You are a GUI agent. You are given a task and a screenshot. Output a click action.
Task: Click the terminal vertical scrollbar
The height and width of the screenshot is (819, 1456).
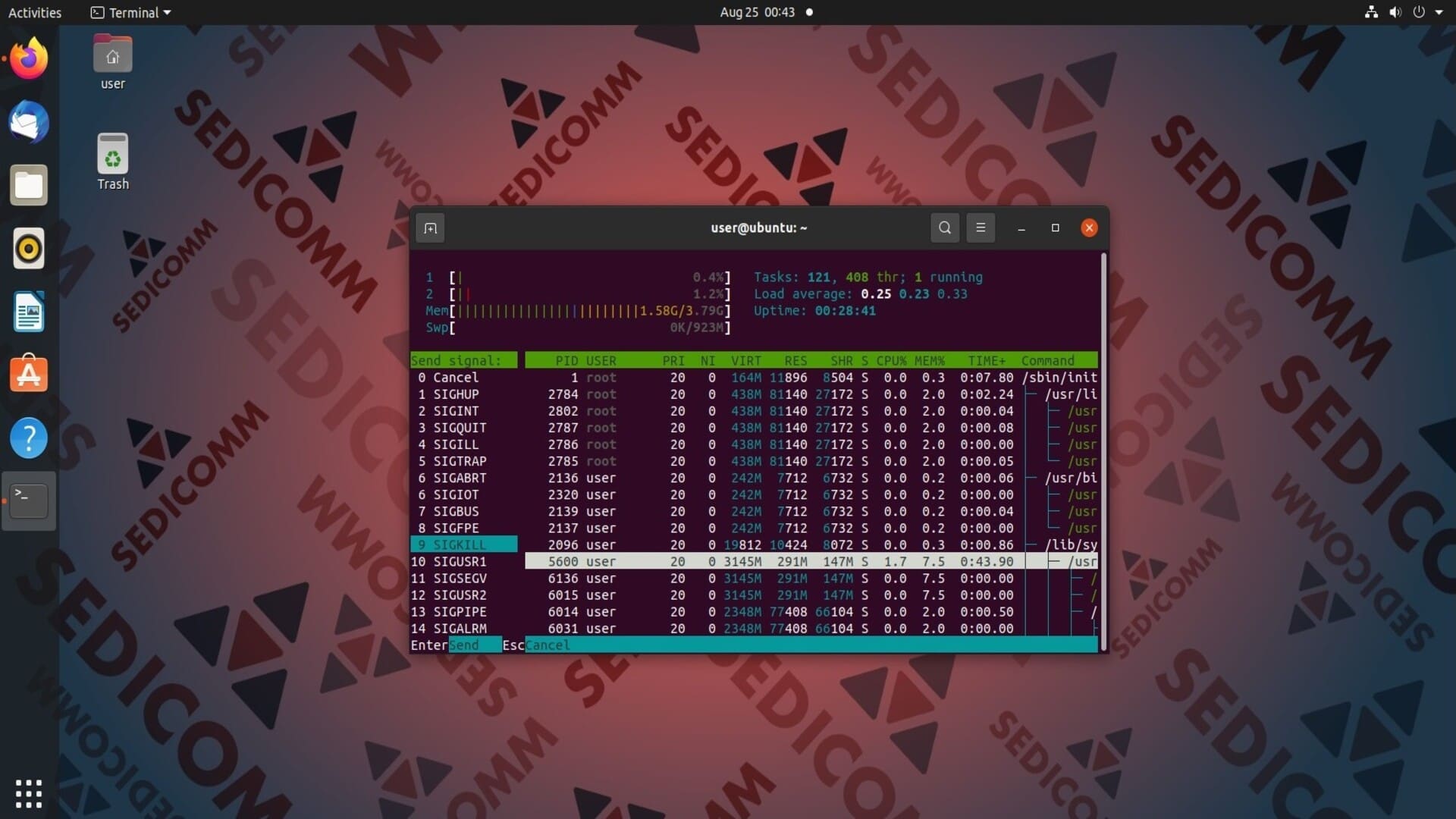pyautogui.click(x=1103, y=453)
